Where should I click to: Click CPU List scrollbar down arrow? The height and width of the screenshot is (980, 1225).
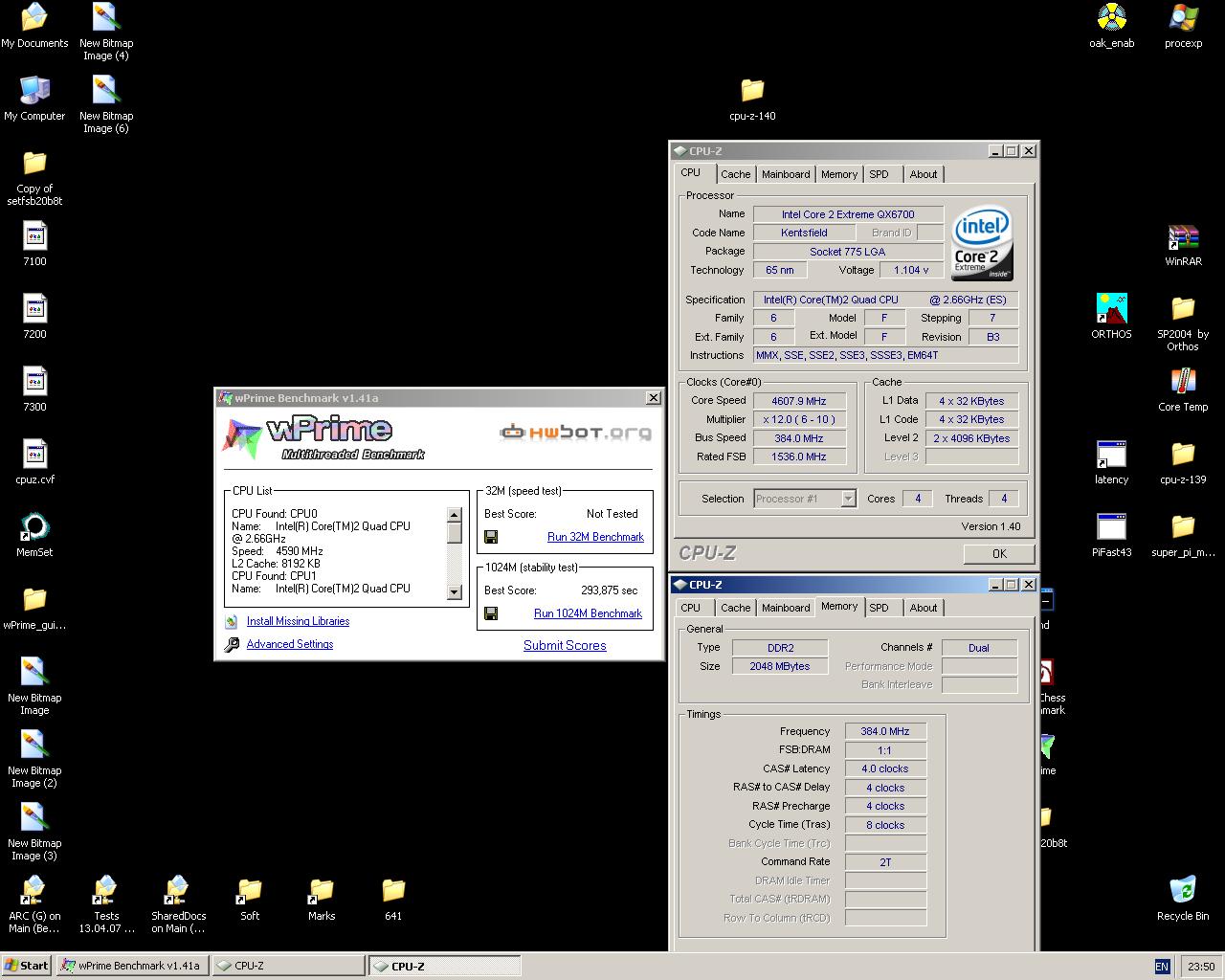tap(455, 592)
